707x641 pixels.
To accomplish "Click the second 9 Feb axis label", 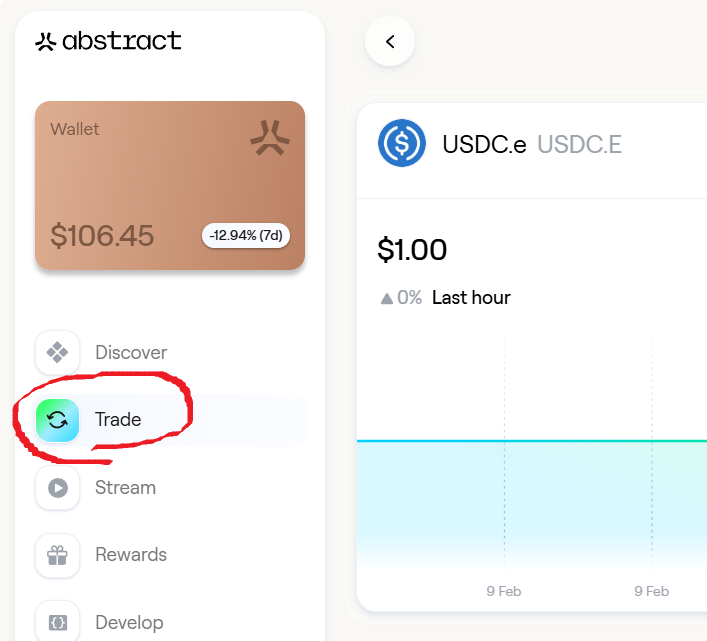I will 652,591.
